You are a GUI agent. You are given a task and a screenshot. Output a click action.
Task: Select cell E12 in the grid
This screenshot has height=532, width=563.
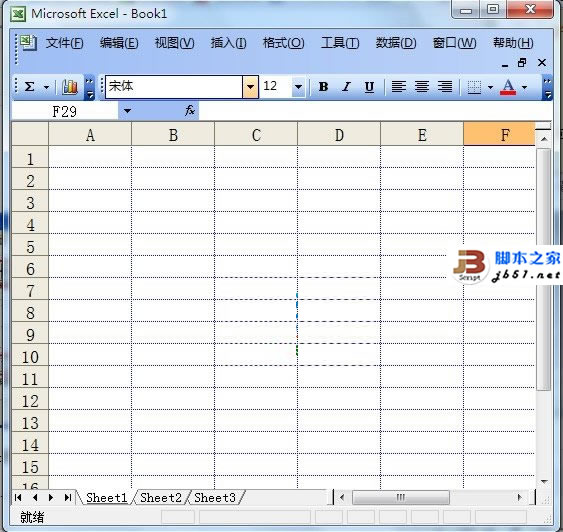422,399
